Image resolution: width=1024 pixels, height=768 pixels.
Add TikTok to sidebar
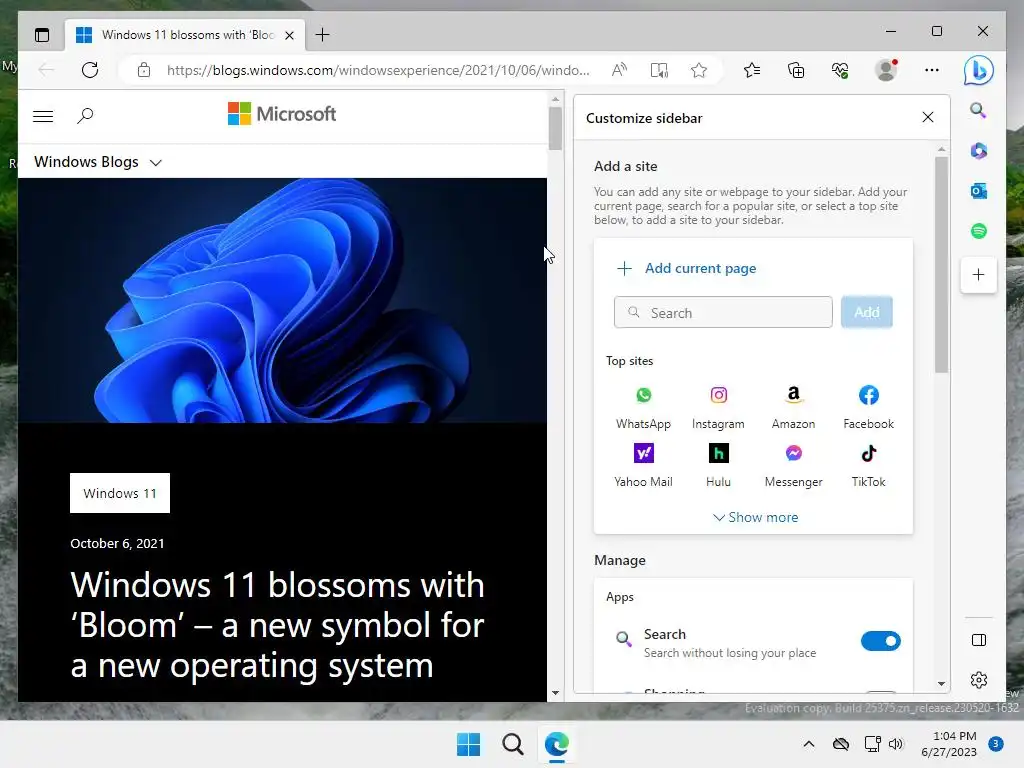coord(869,465)
